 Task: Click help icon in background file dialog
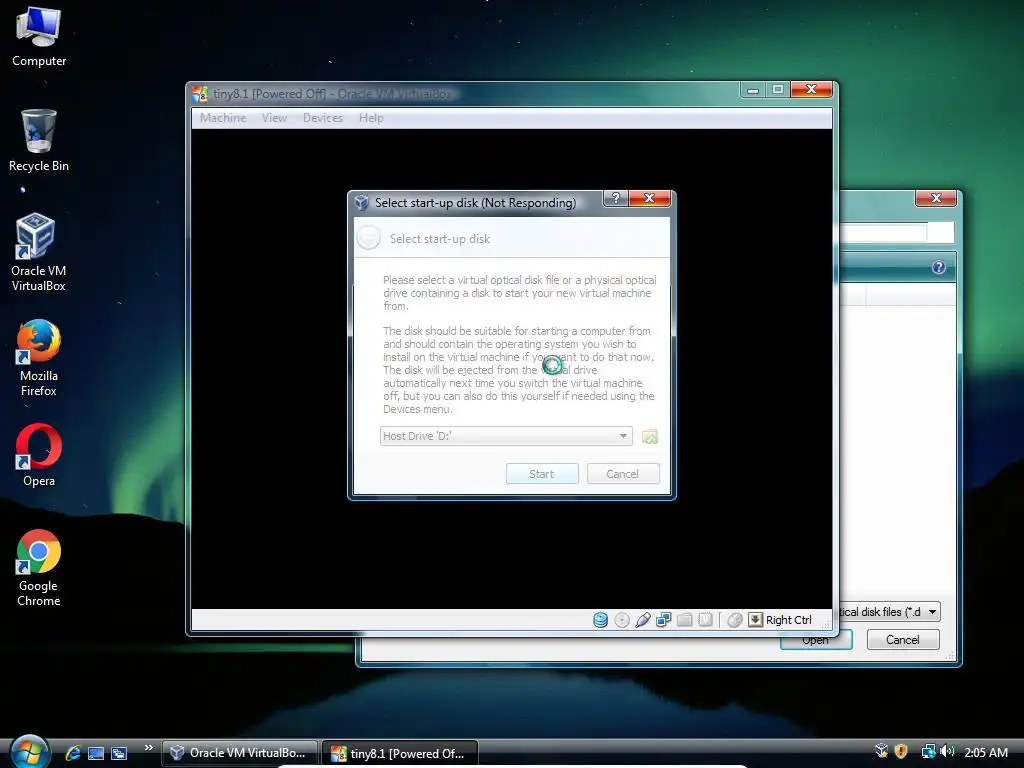tap(938, 267)
